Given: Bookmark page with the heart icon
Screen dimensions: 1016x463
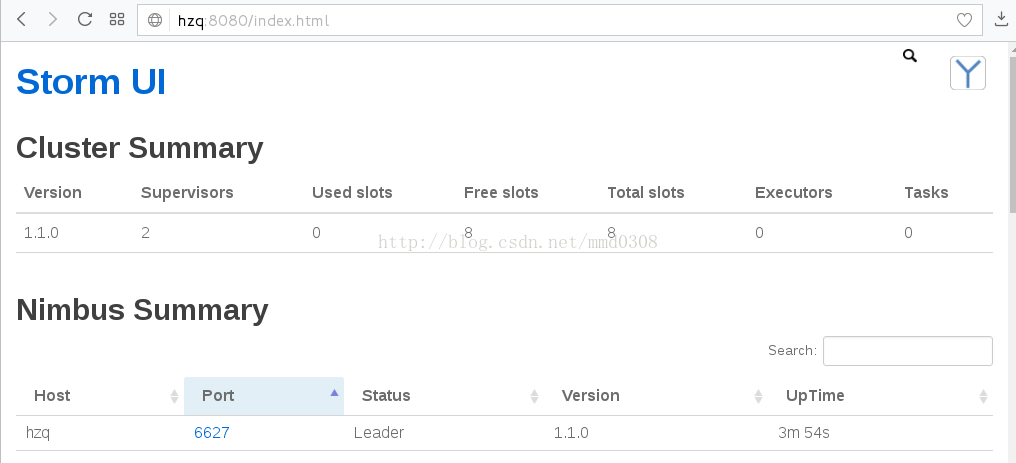Looking at the screenshot, I should tap(964, 20).
